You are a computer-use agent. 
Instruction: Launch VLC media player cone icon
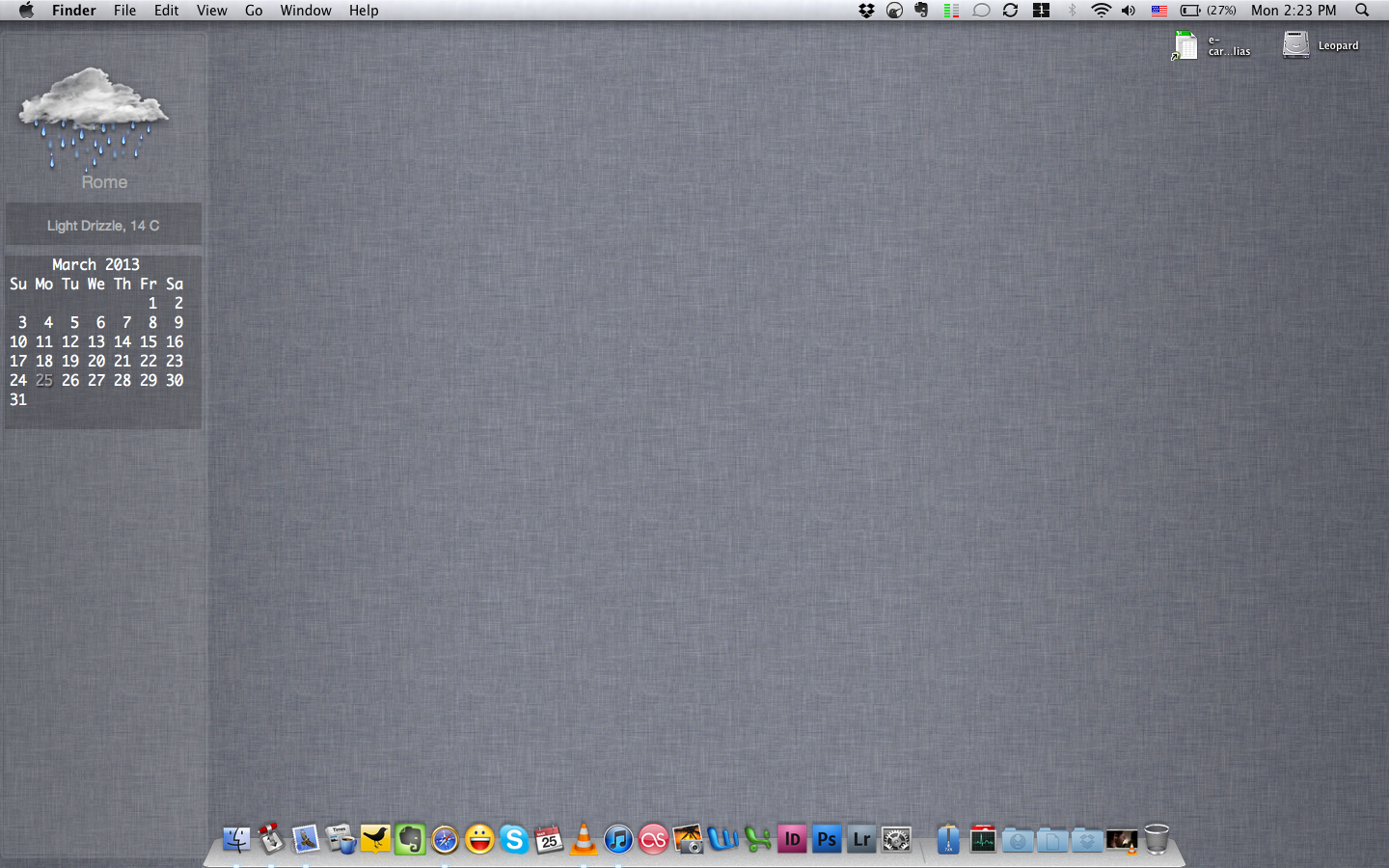(x=584, y=839)
